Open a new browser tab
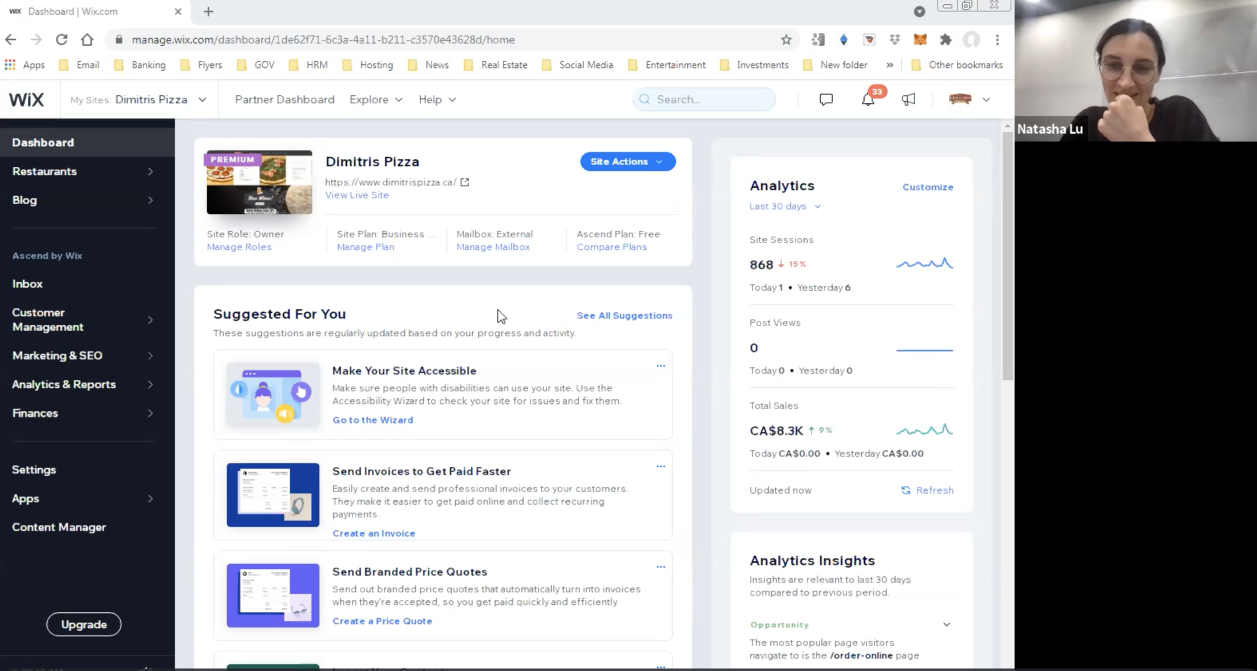Viewport: 1257px width, 671px height. [x=208, y=12]
